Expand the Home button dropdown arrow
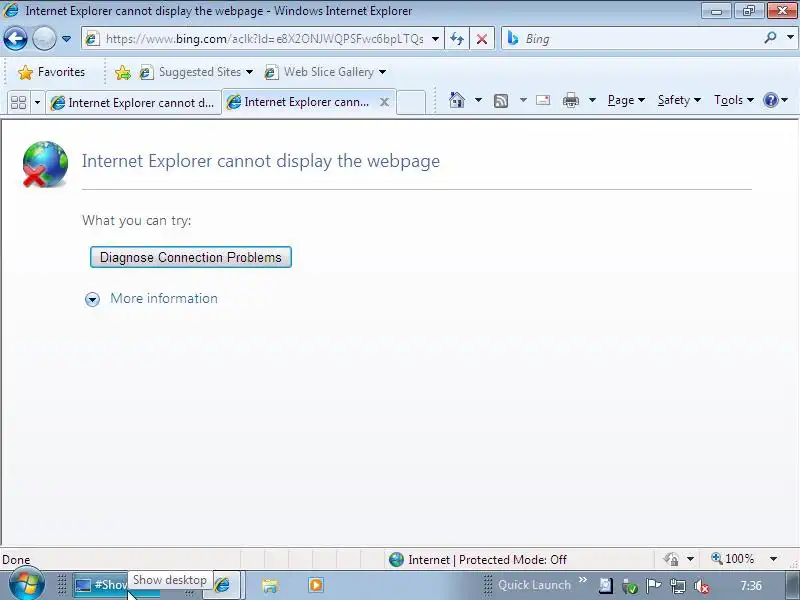The height and width of the screenshot is (600, 800). [478, 100]
